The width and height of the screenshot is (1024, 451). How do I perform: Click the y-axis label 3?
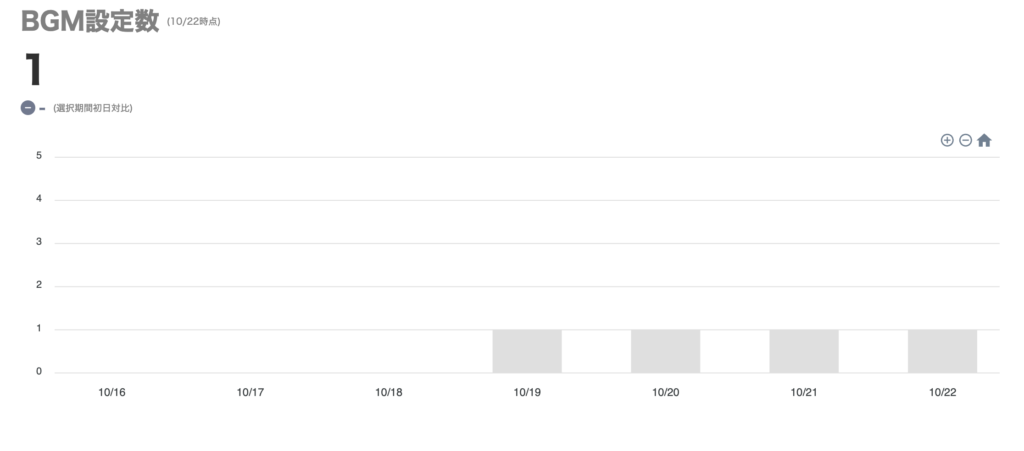[39, 243]
